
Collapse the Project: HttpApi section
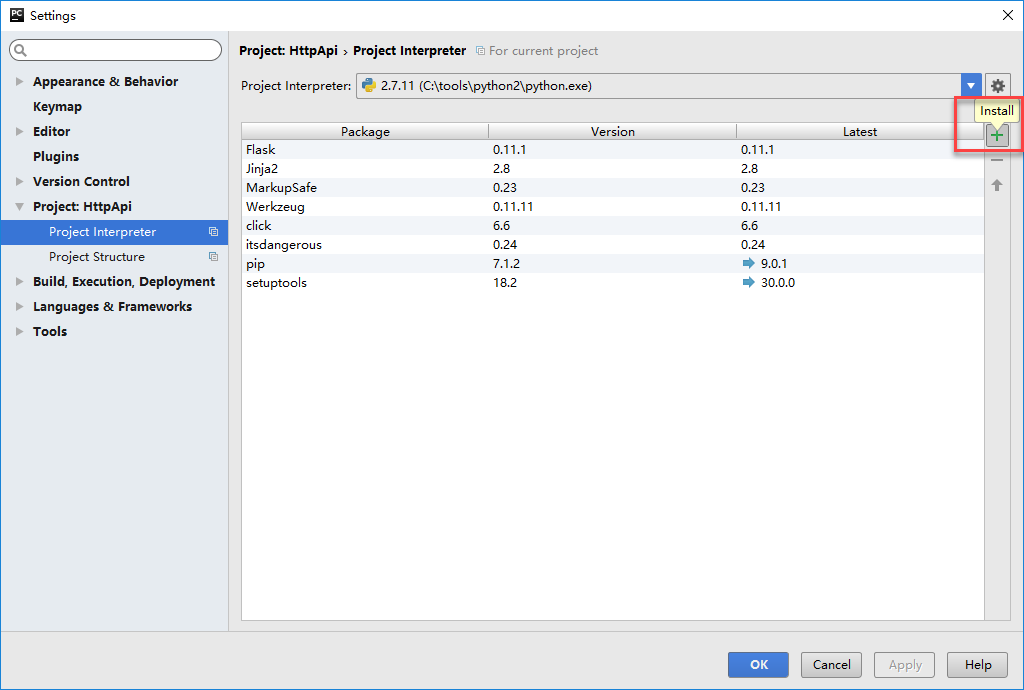[20, 207]
